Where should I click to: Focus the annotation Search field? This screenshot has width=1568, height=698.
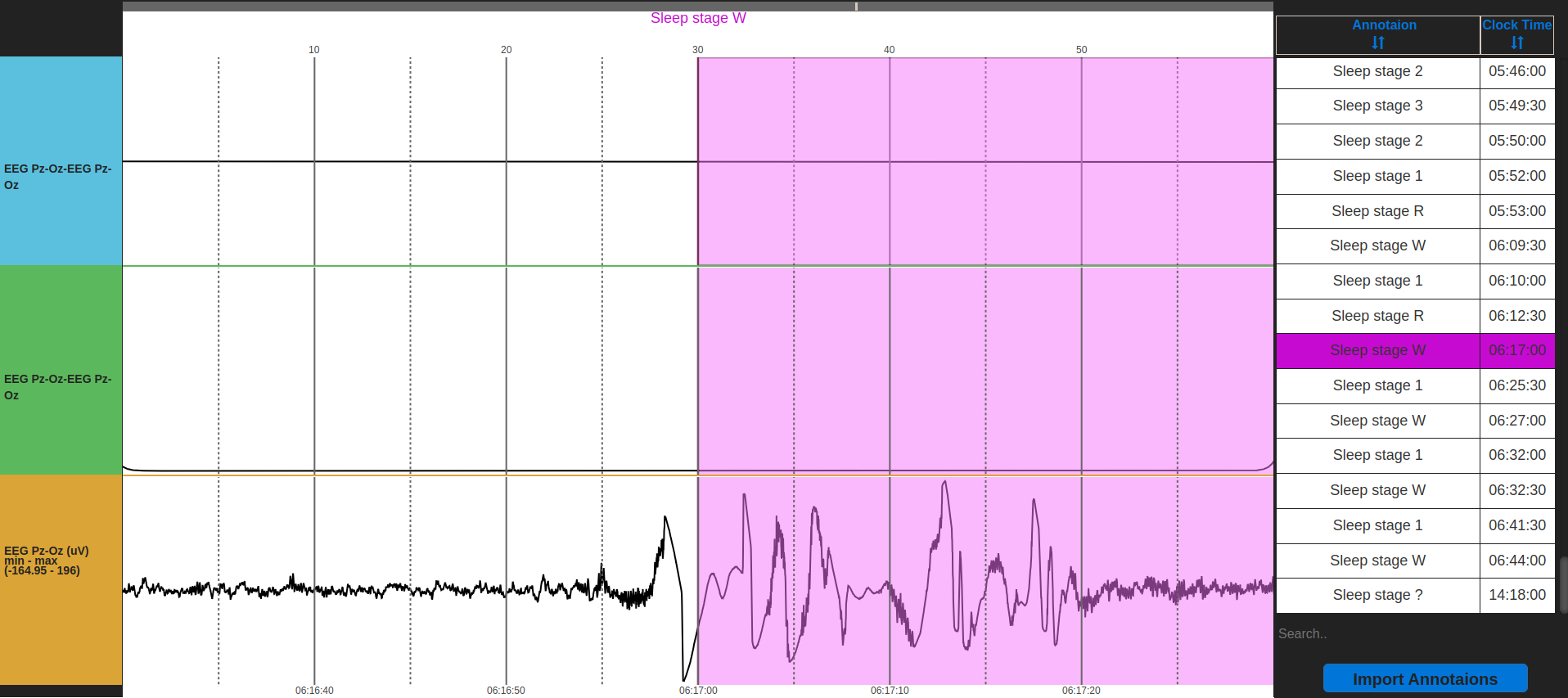click(x=1414, y=633)
